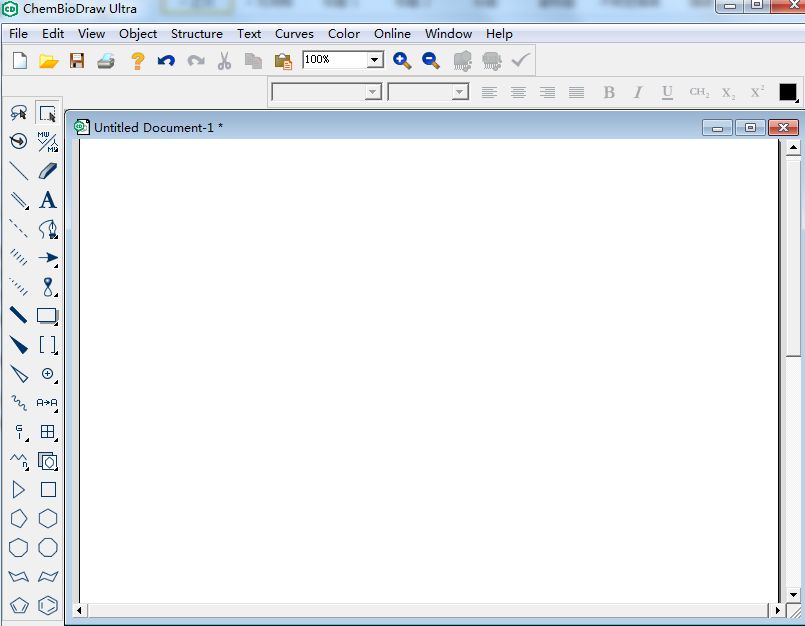
Task: Open the Curves menu
Action: click(x=294, y=34)
